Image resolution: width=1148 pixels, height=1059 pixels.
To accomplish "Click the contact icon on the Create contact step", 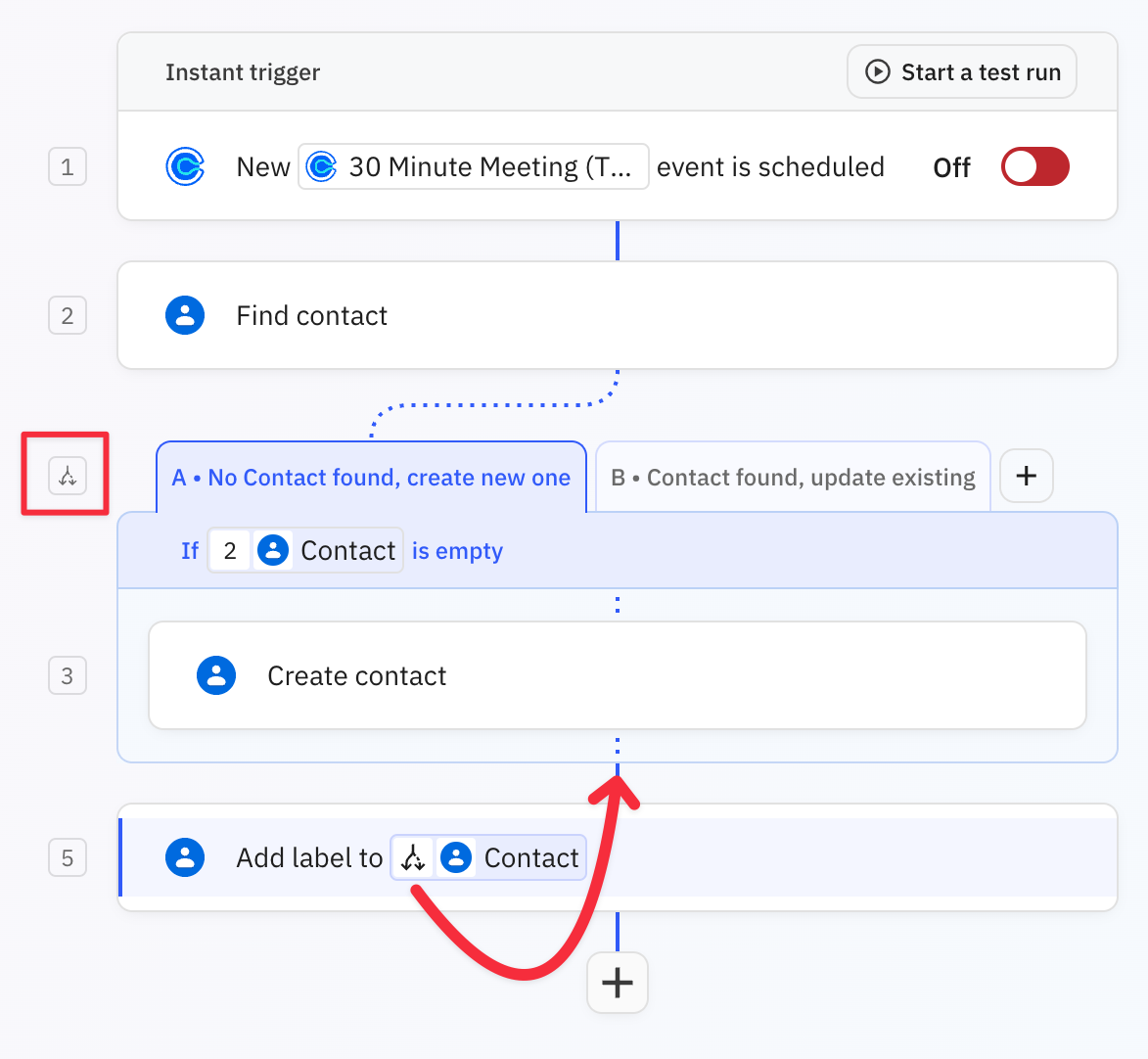I will (x=216, y=675).
